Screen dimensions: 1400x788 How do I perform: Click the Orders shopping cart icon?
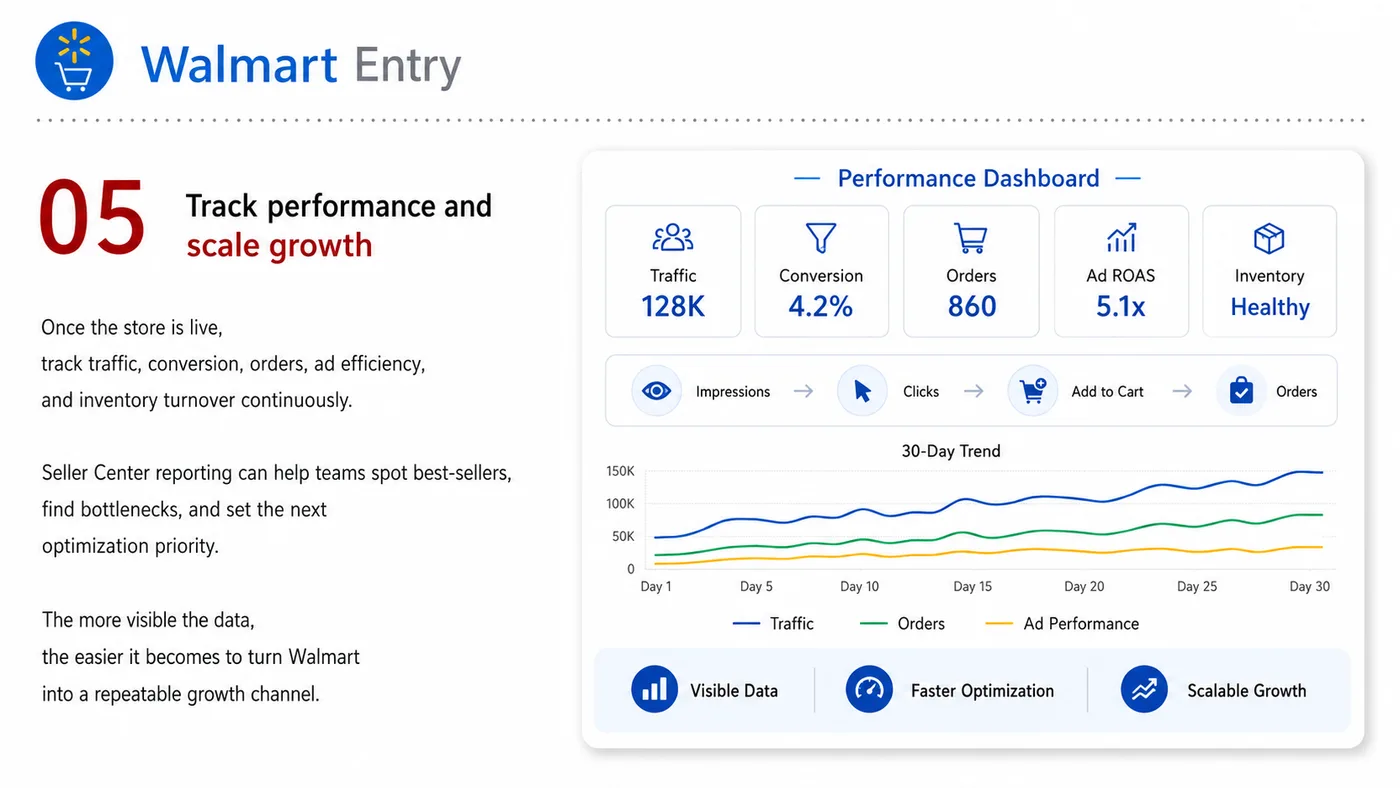tap(971, 238)
